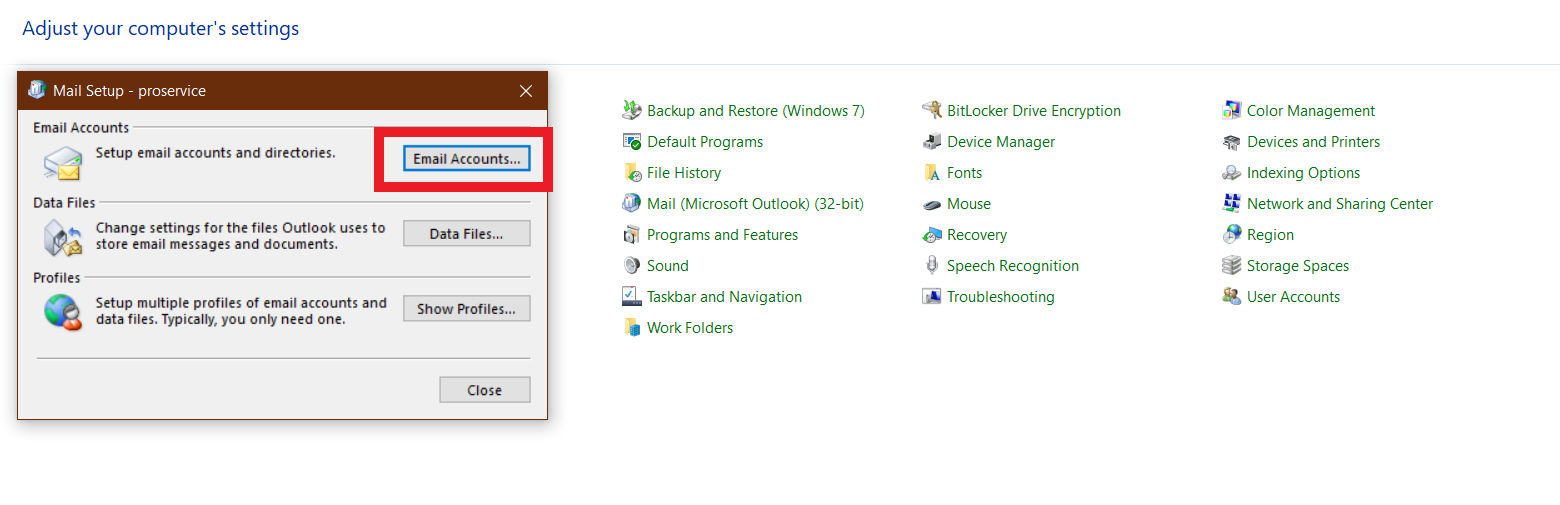Click the Programs and Features icon

point(631,234)
